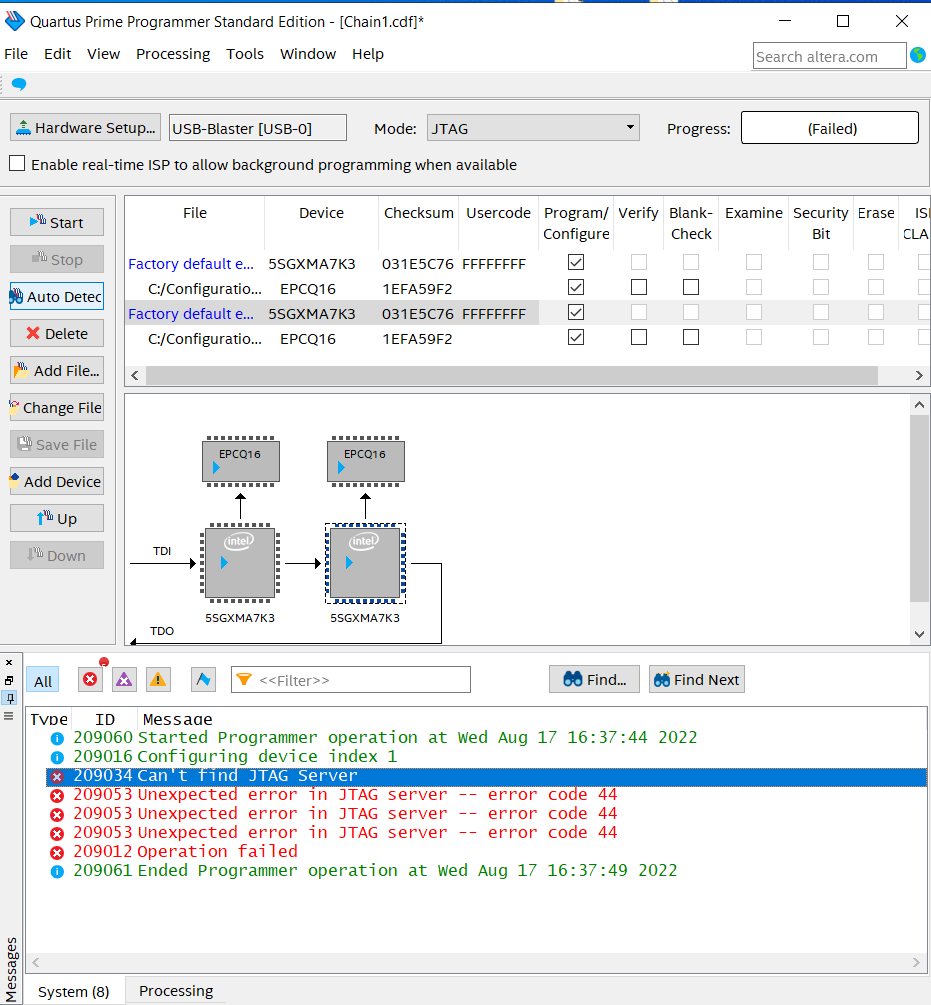Toggle the critical warning messages filter
This screenshot has height=1005, width=931.
tap(124, 680)
